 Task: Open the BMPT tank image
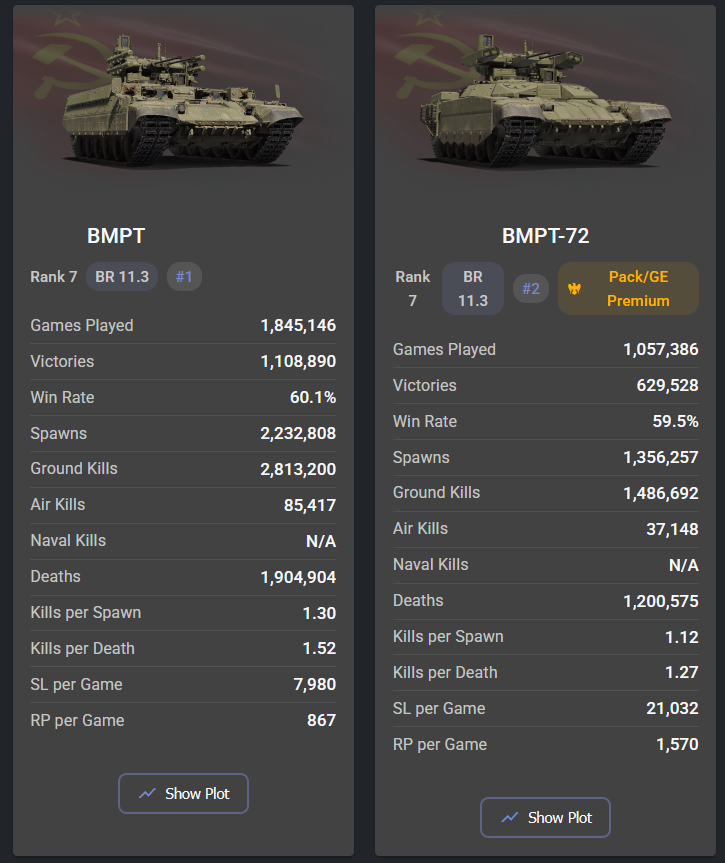183,112
